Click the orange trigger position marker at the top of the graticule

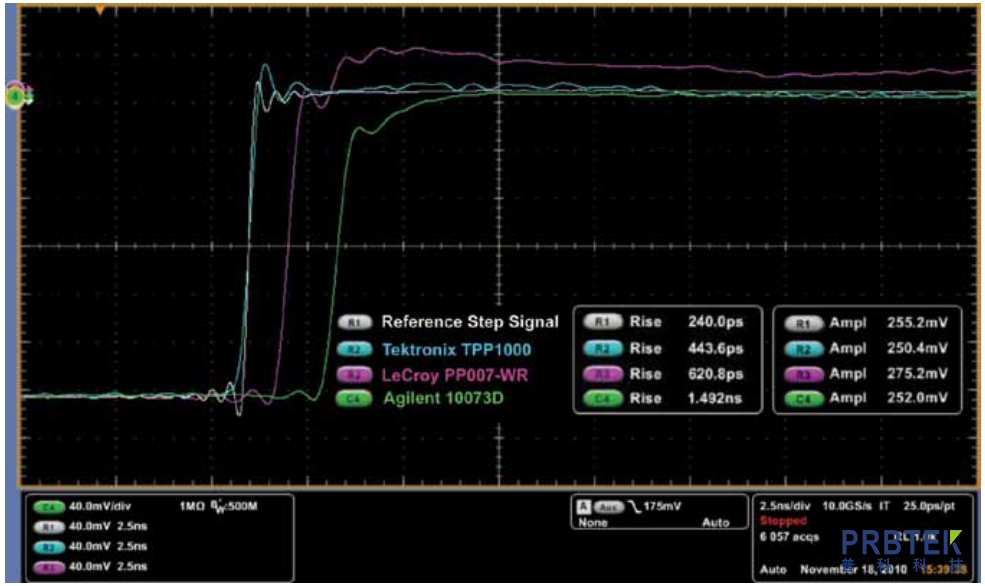(99, 9)
